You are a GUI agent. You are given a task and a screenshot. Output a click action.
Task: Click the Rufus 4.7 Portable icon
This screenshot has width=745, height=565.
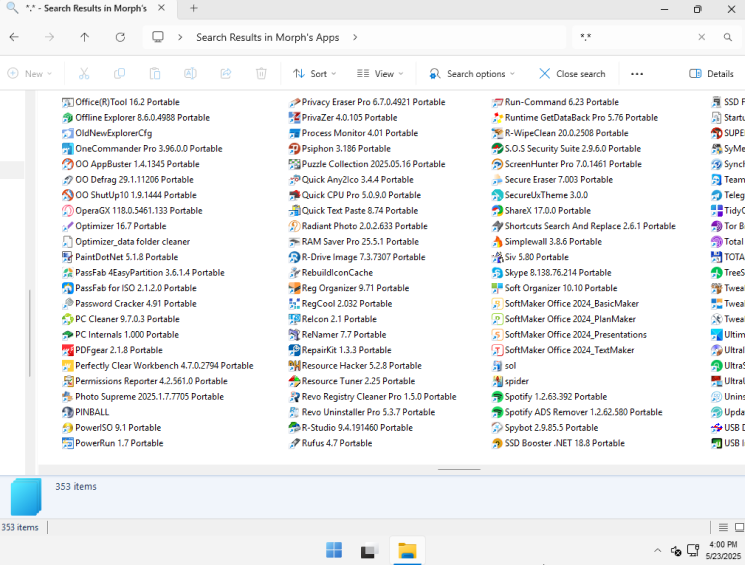tap(294, 443)
